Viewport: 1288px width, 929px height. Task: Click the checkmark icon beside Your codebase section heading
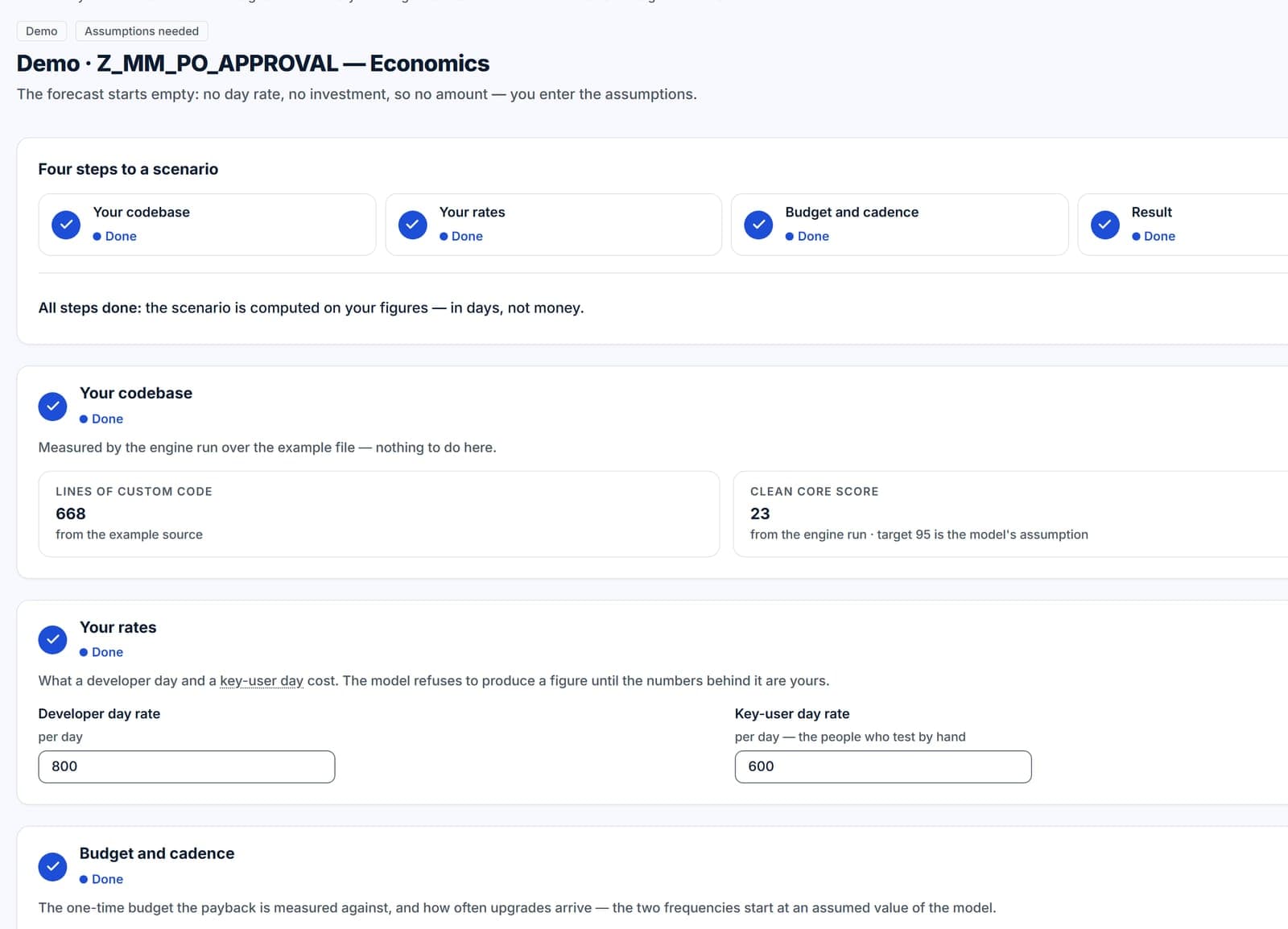(x=52, y=407)
